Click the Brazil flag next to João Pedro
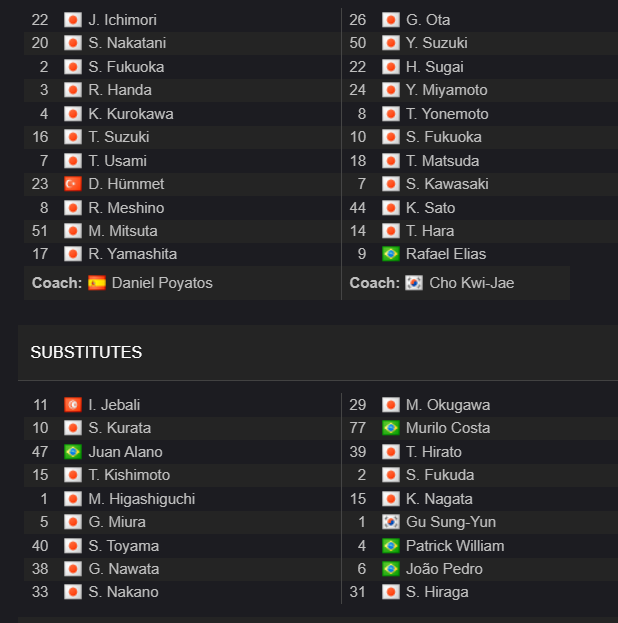Screen dimensions: 618x623 coord(391,569)
